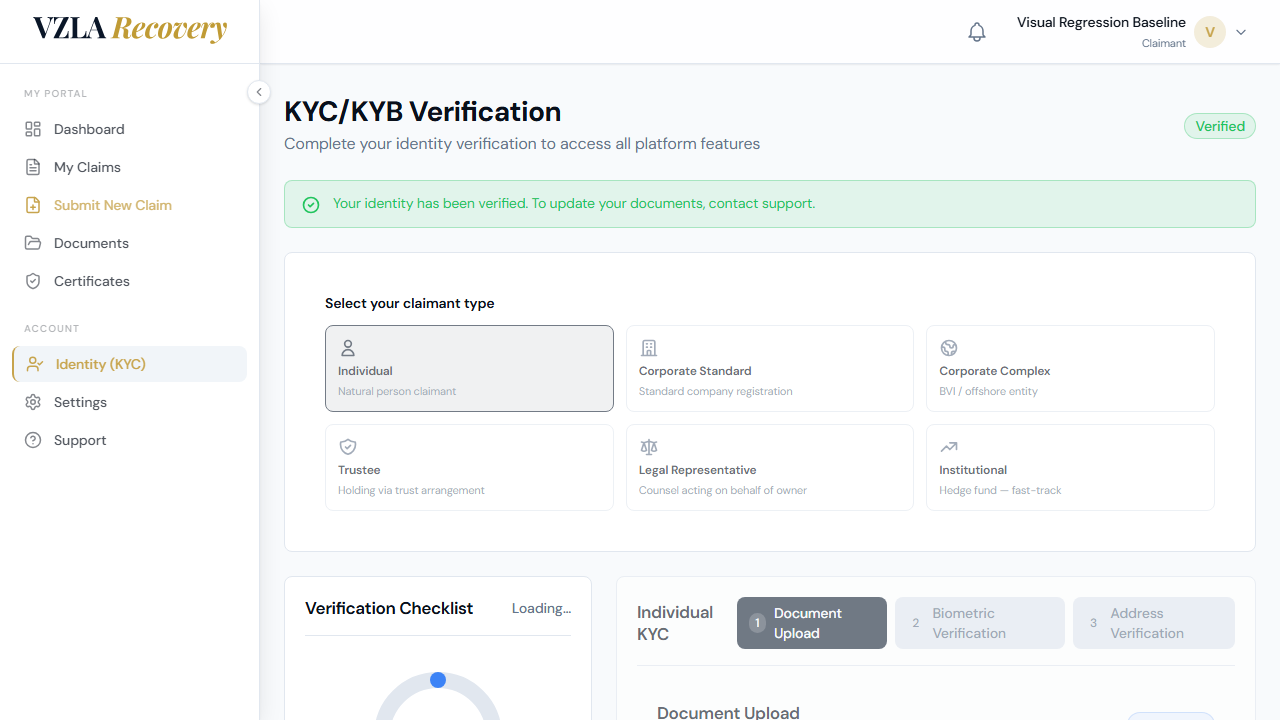Viewport: 1280px width, 720px height.
Task: Click the identity verified banner message
Action: tap(574, 203)
